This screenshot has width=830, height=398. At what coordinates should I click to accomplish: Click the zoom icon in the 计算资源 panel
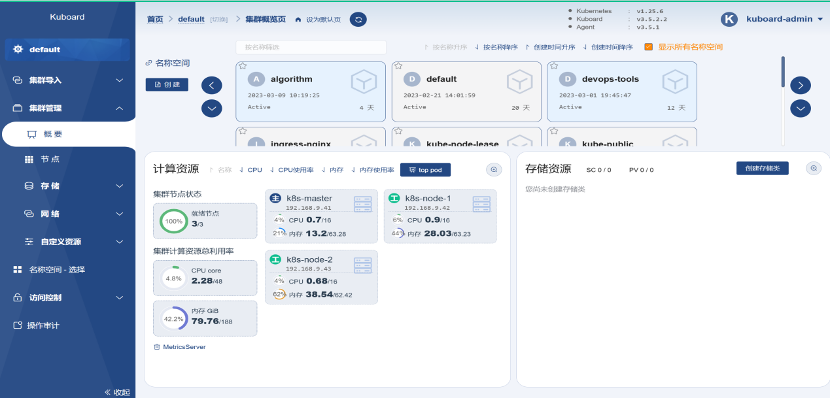[494, 169]
